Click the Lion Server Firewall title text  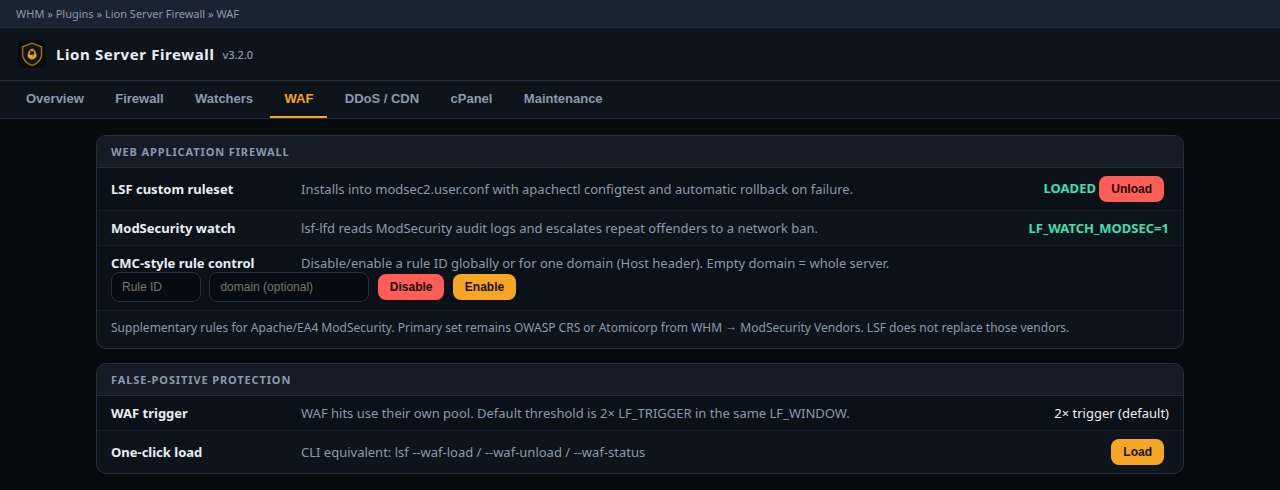click(x=135, y=55)
